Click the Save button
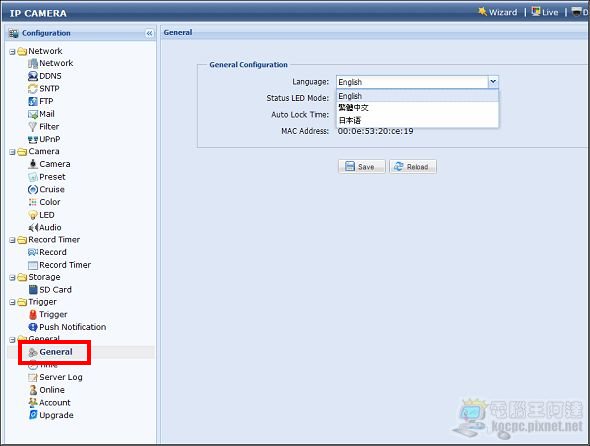The image size is (590, 446). click(362, 167)
